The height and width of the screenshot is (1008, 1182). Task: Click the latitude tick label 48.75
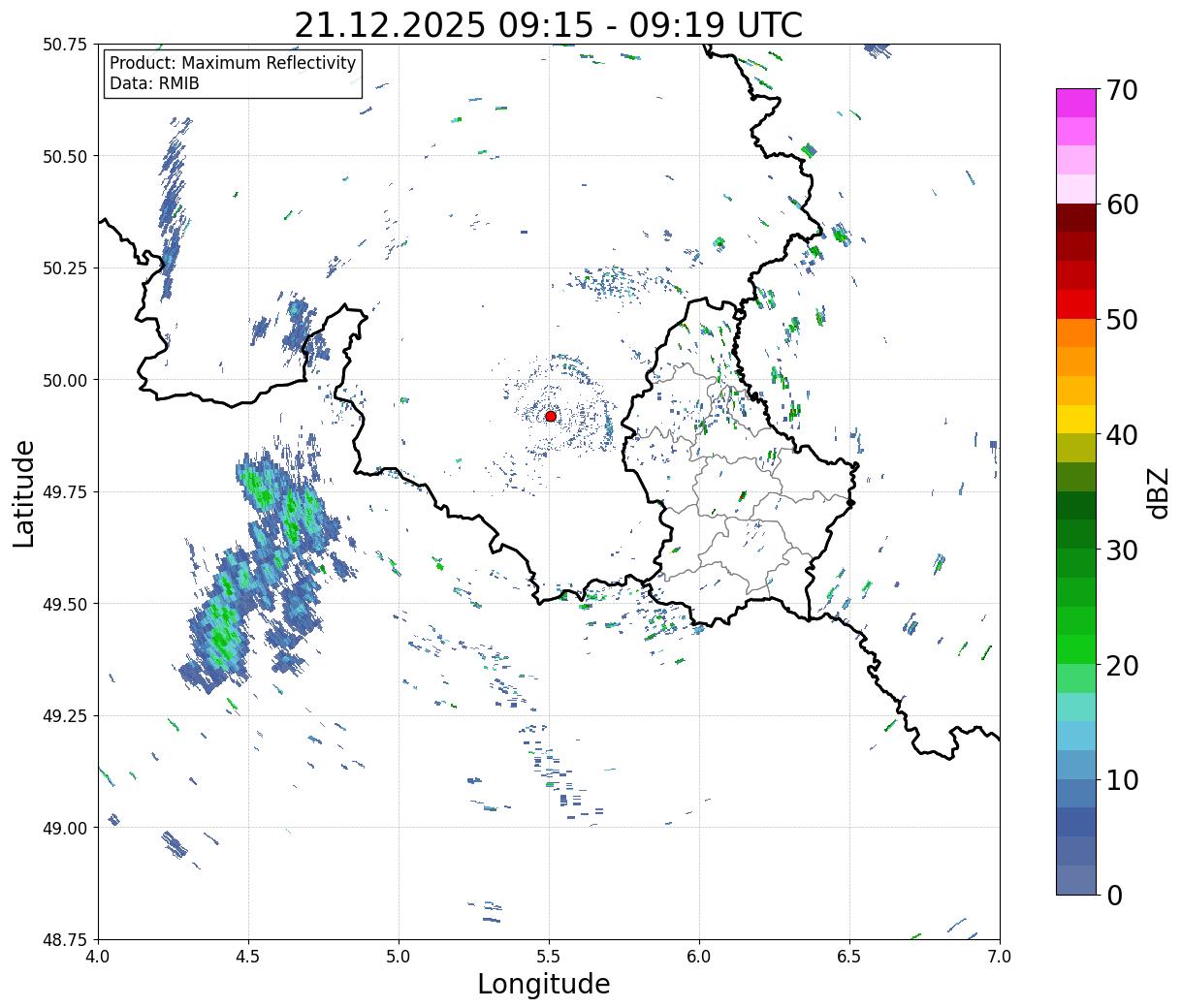[65, 940]
